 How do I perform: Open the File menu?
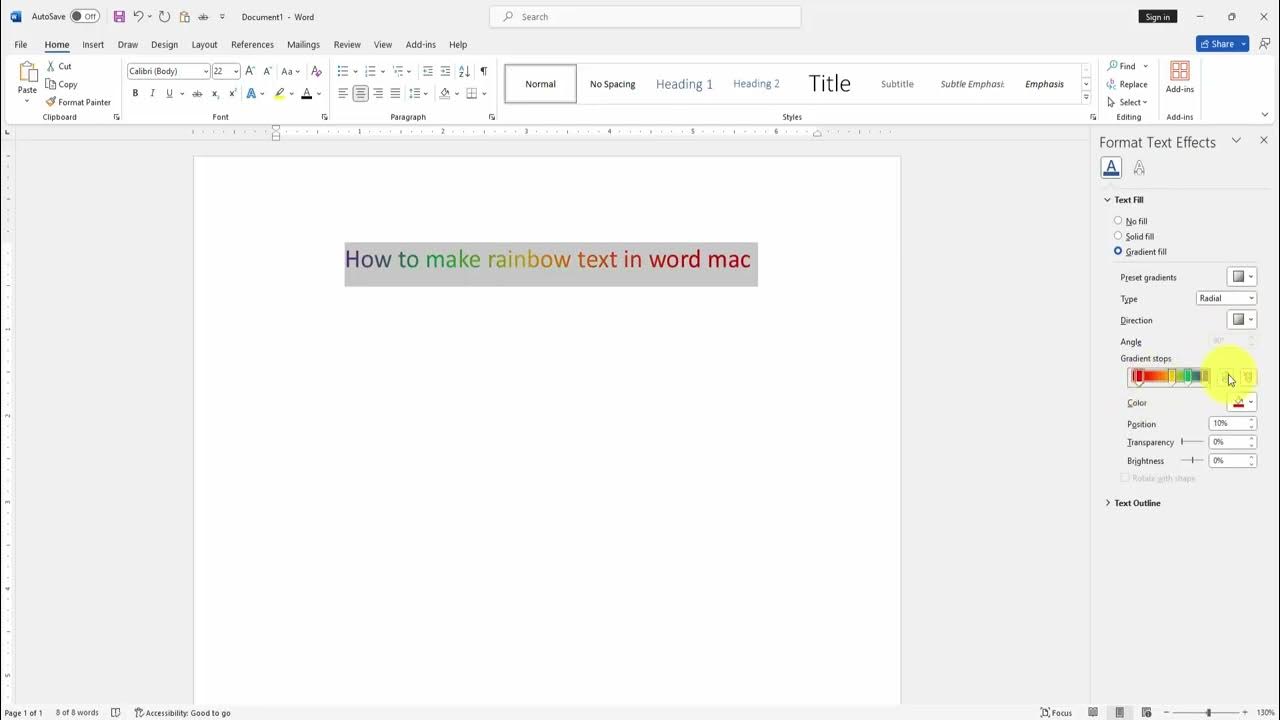pos(21,45)
